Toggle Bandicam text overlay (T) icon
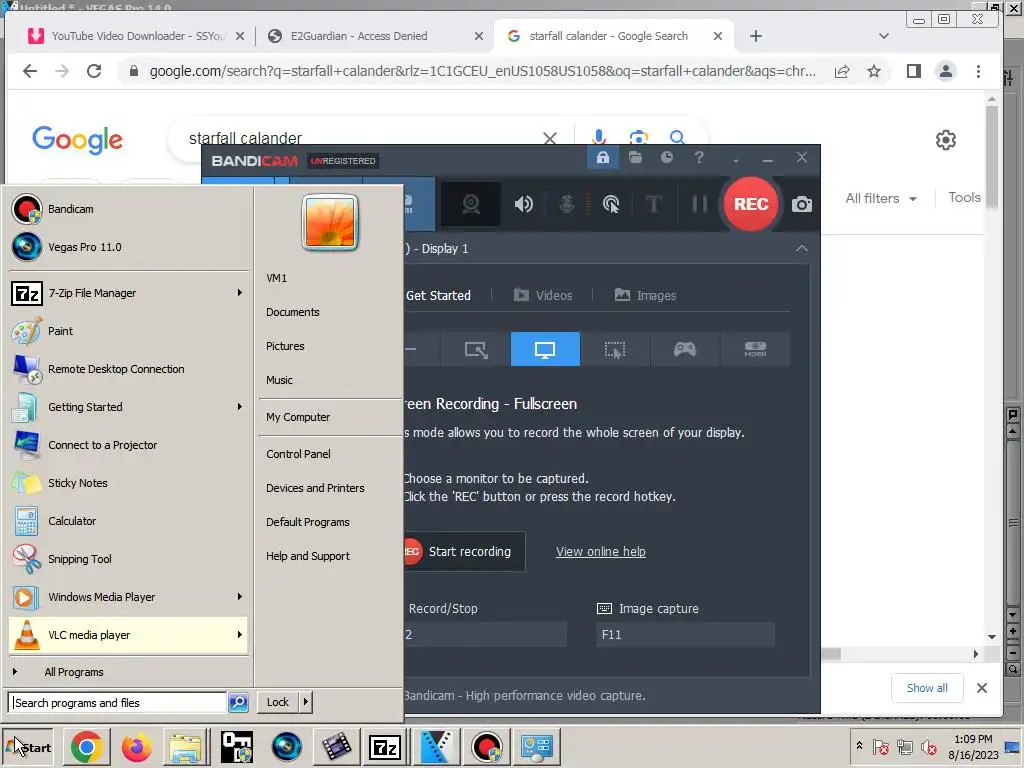This screenshot has width=1024, height=768. click(x=654, y=204)
